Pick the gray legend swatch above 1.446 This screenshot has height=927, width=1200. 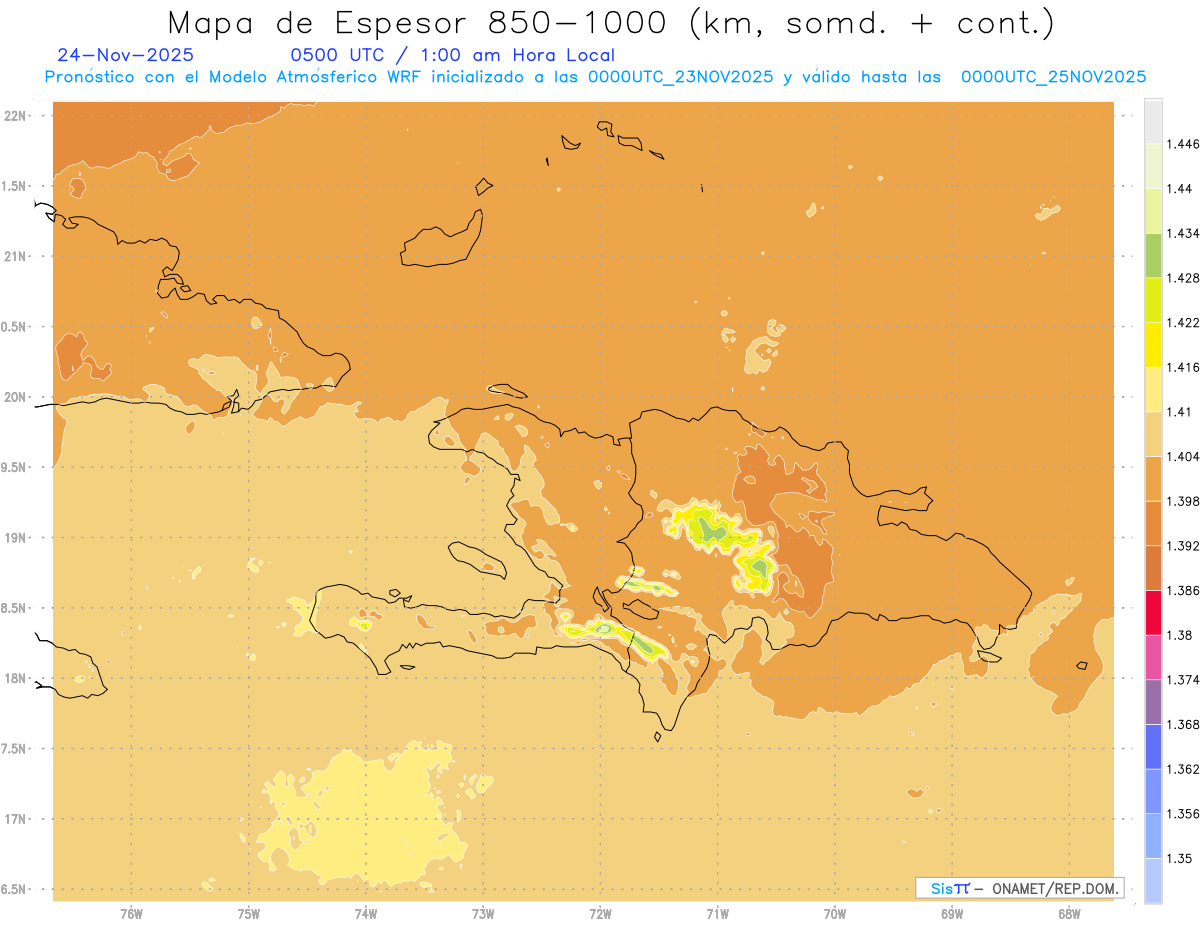(x=1153, y=121)
